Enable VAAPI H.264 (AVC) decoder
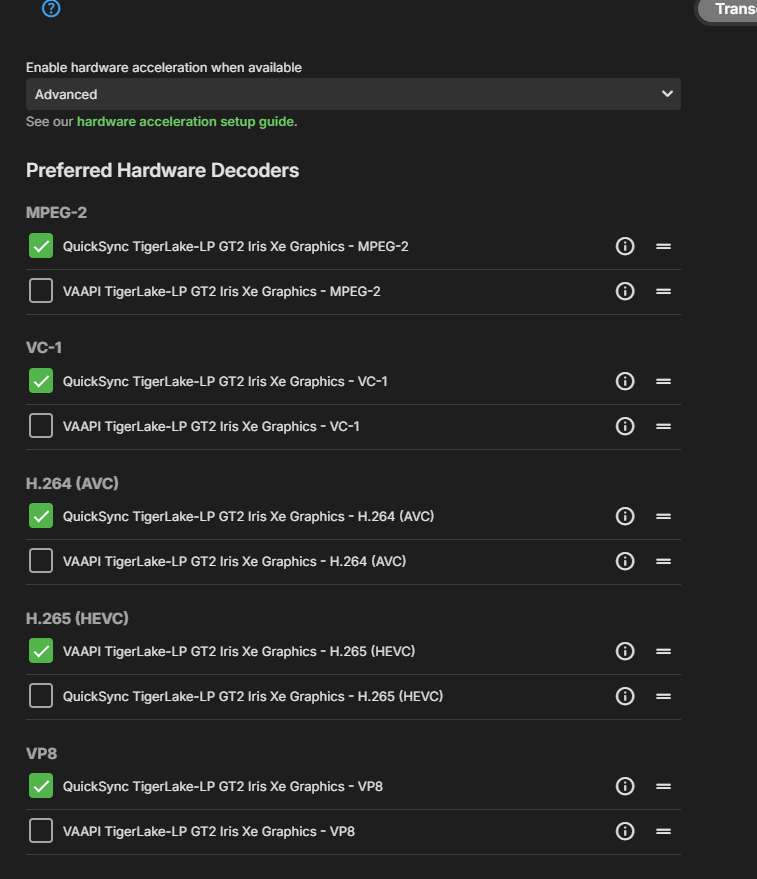Screen dimensions: 757x879 pyautogui.click(x=41, y=561)
